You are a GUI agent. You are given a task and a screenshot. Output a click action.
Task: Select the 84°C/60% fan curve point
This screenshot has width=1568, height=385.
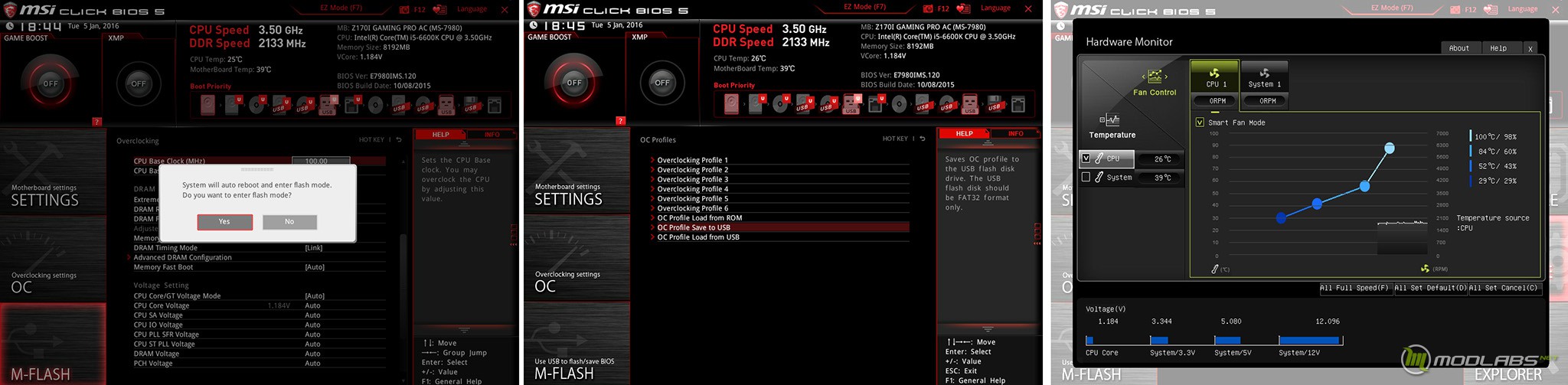tap(1364, 186)
